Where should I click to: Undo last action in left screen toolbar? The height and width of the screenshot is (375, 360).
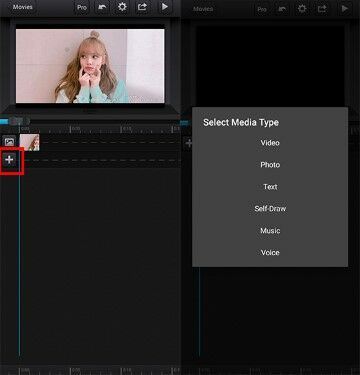point(102,7)
